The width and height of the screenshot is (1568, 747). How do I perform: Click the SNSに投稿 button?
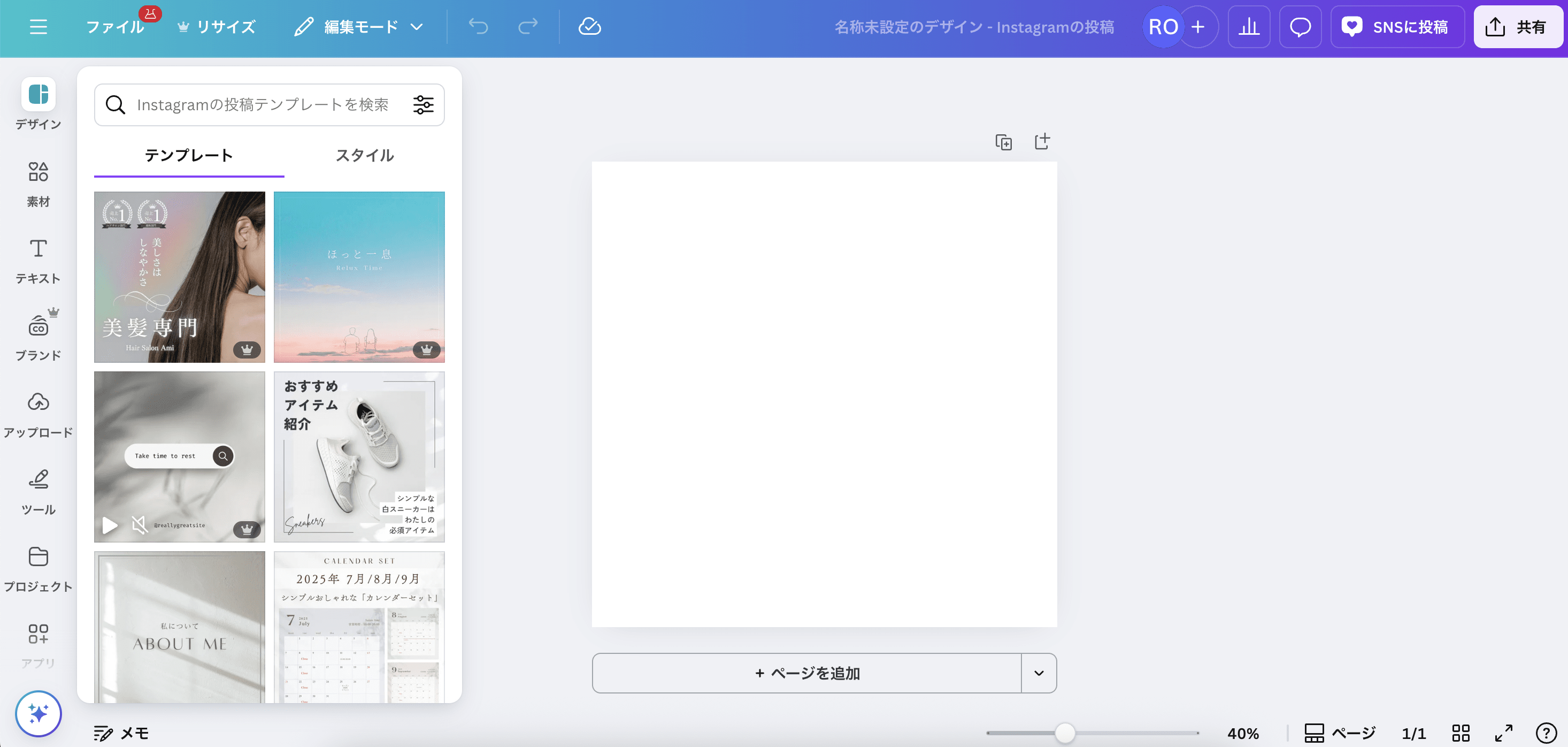(1397, 27)
